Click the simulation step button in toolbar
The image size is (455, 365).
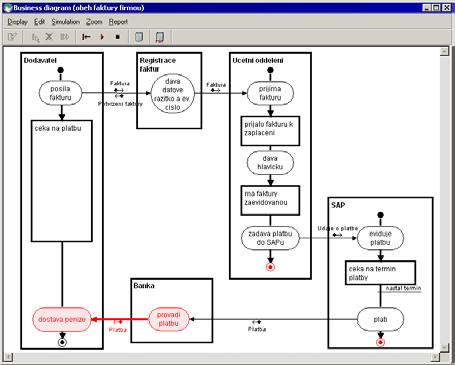(x=86, y=37)
